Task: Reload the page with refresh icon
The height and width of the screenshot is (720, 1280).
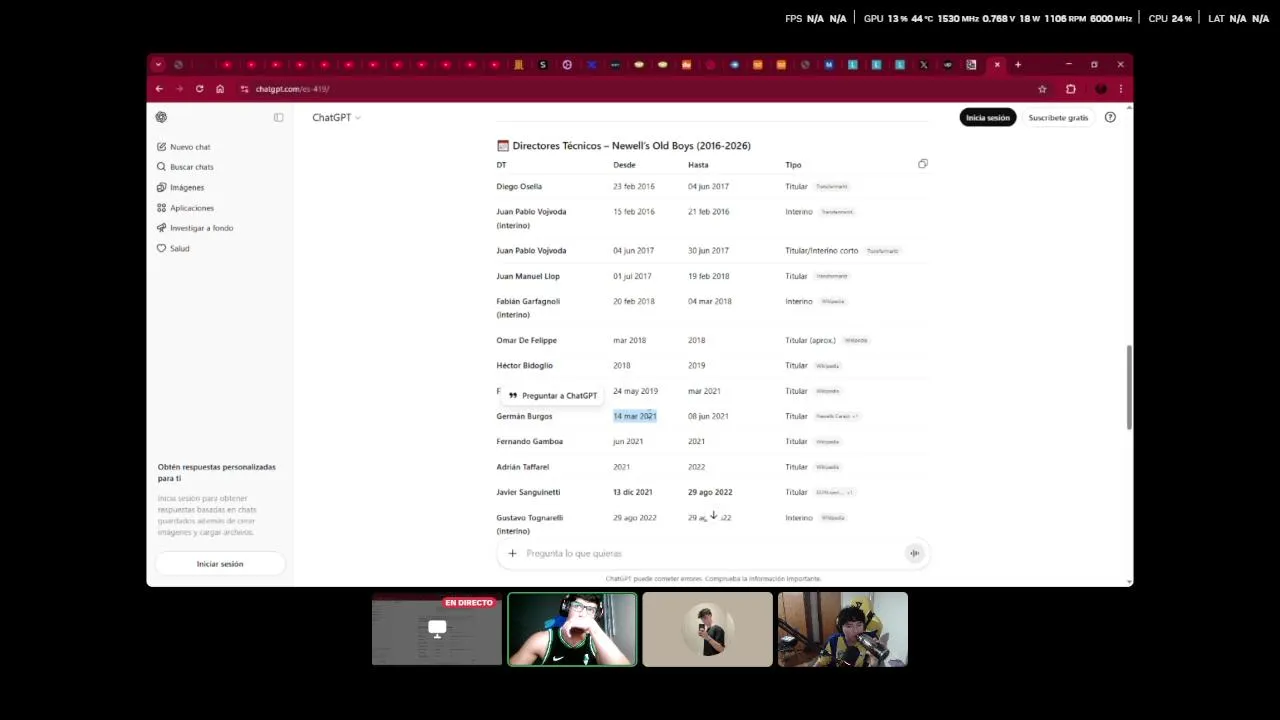Action: pos(199,89)
